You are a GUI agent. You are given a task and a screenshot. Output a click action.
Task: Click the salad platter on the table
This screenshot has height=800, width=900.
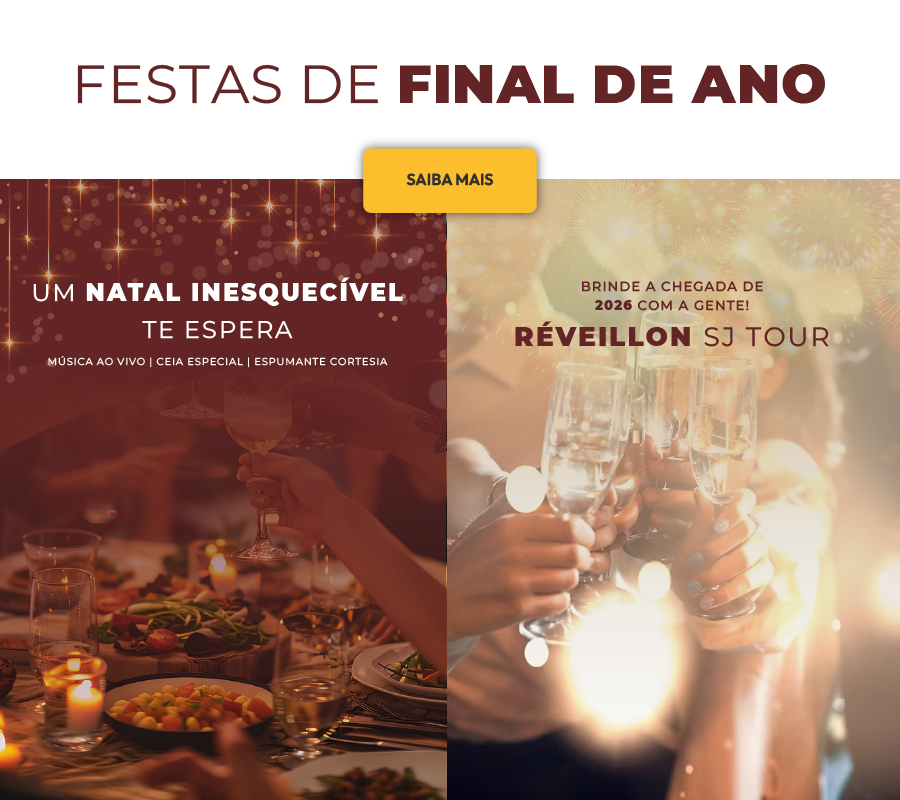[x=184, y=623]
